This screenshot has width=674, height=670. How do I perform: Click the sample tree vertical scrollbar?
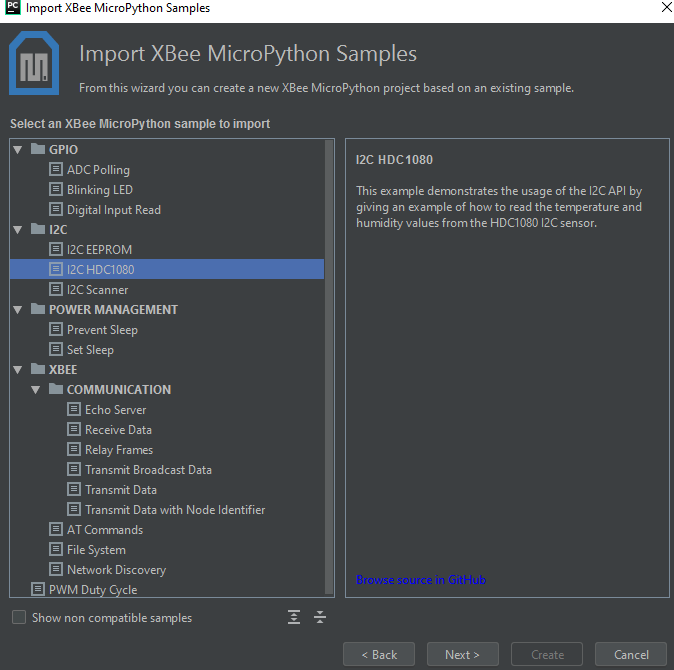pyautogui.click(x=329, y=366)
